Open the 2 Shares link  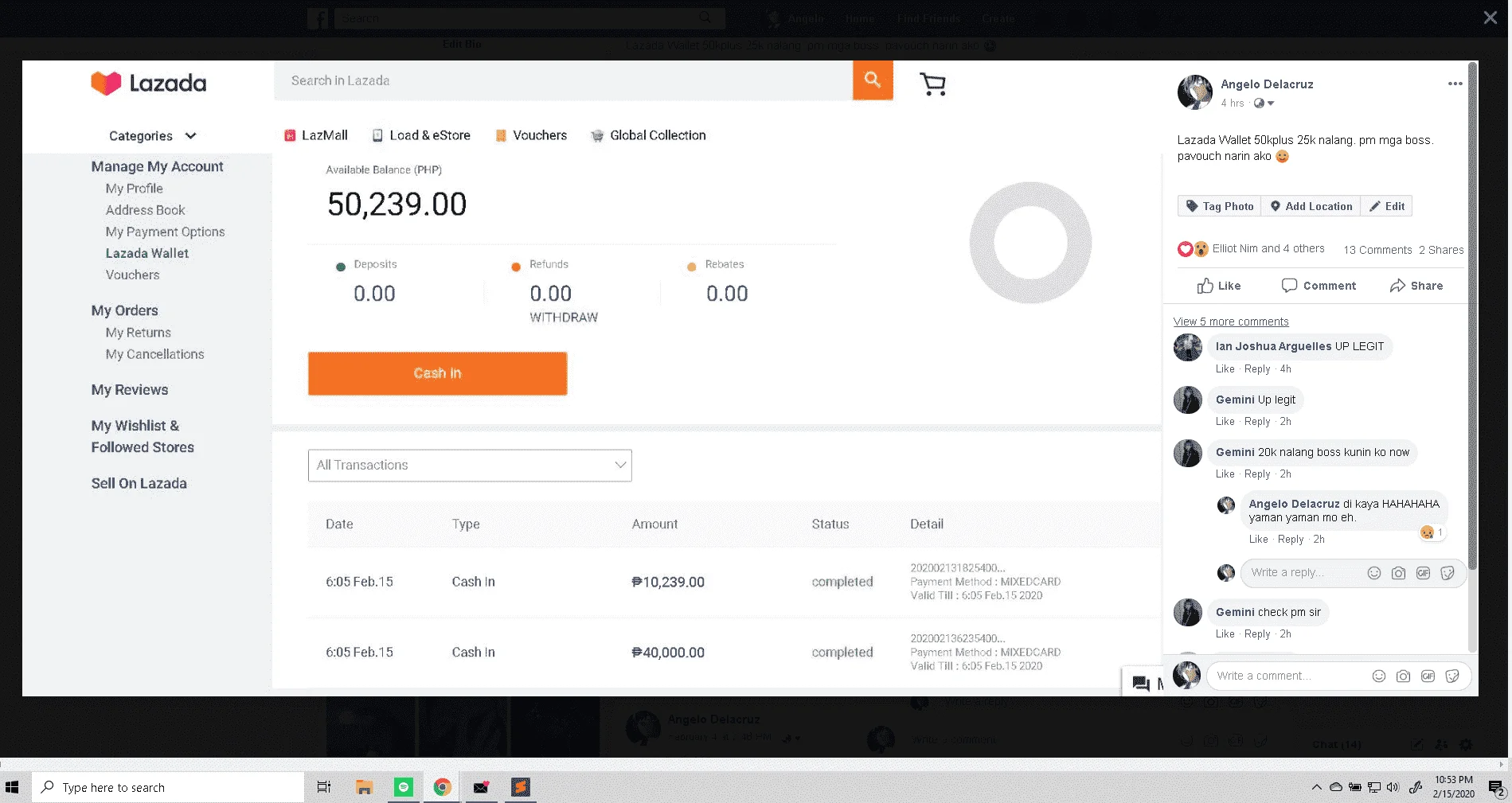[1441, 250]
